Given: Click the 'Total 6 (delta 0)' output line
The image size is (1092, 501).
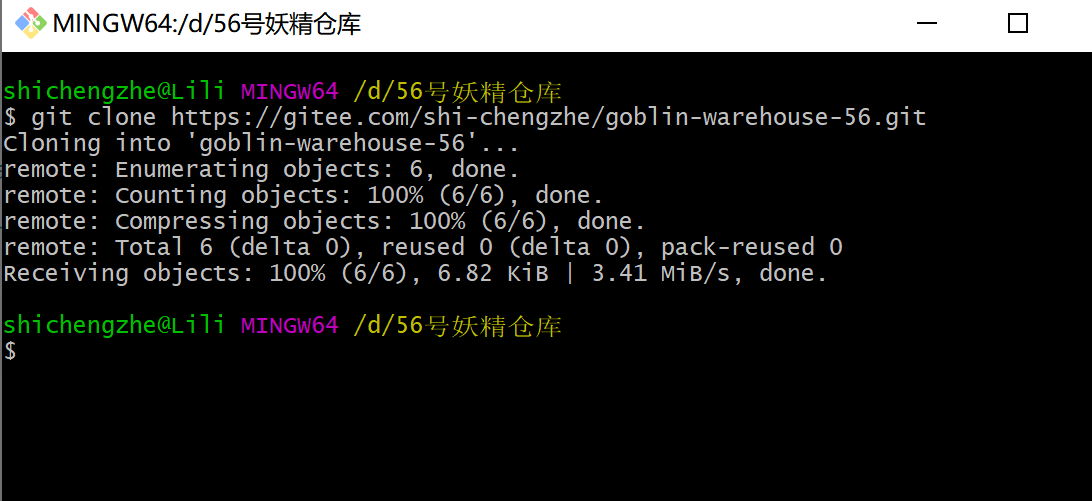Looking at the screenshot, I should point(423,247).
